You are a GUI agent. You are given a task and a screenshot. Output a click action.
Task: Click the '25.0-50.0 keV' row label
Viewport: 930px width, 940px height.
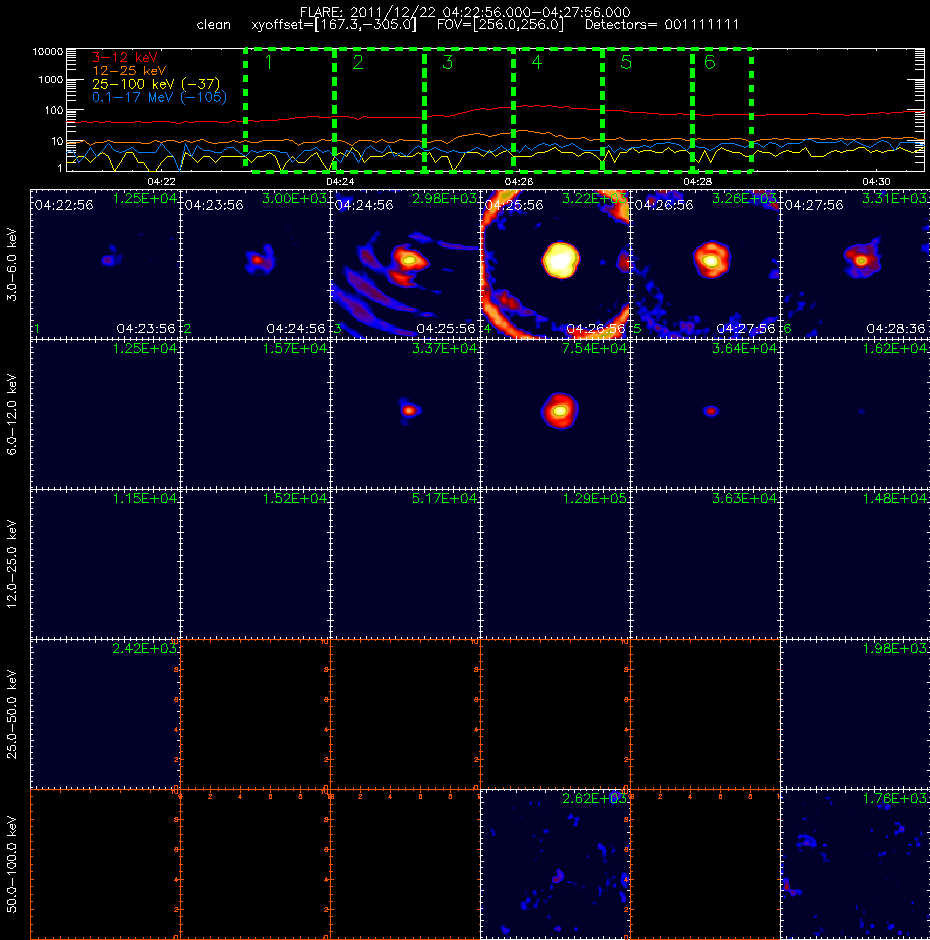[x=12, y=714]
